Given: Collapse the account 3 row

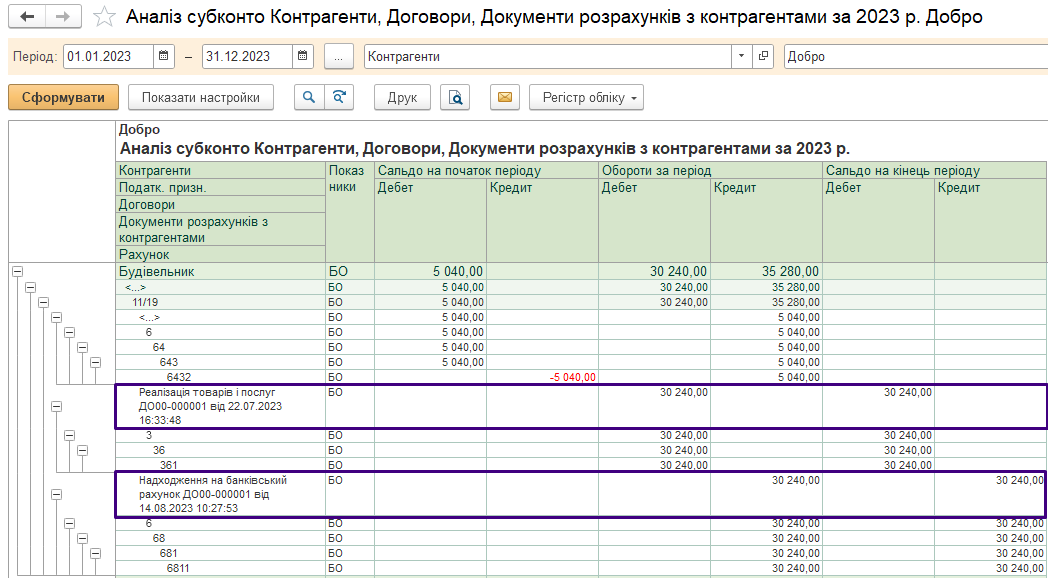Looking at the screenshot, I should click(x=70, y=435).
